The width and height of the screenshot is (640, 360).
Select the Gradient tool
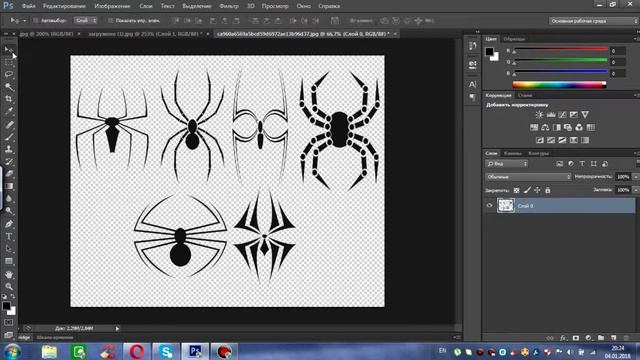(x=9, y=186)
